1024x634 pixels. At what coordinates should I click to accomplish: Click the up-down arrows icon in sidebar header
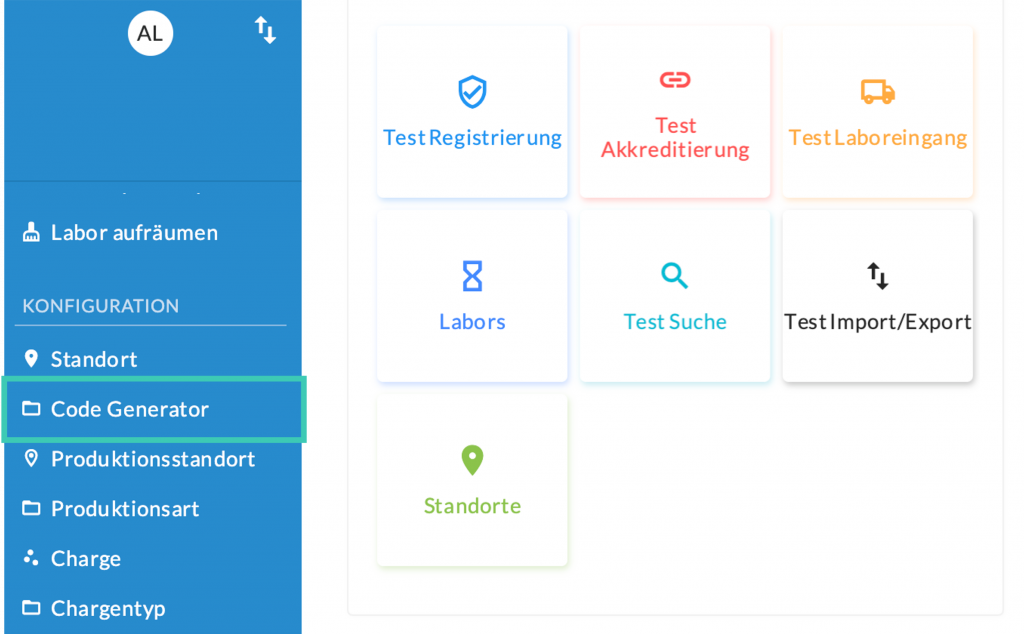[265, 30]
